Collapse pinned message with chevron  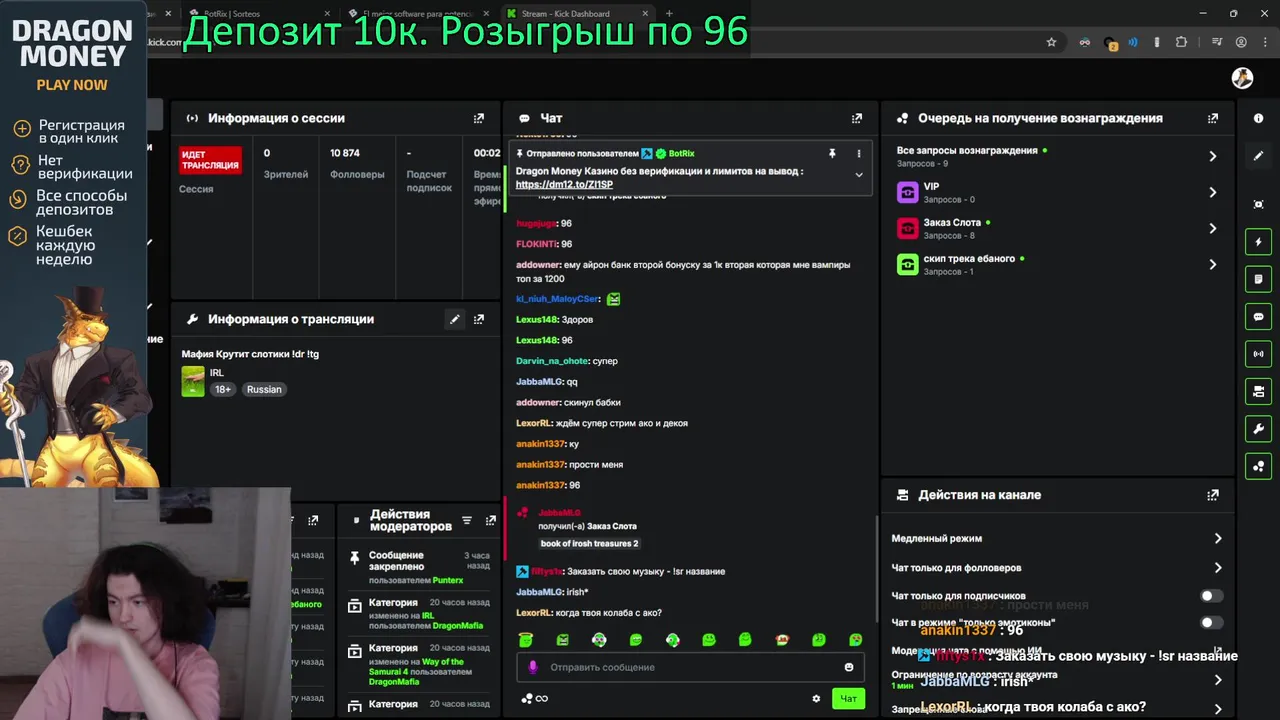(858, 175)
